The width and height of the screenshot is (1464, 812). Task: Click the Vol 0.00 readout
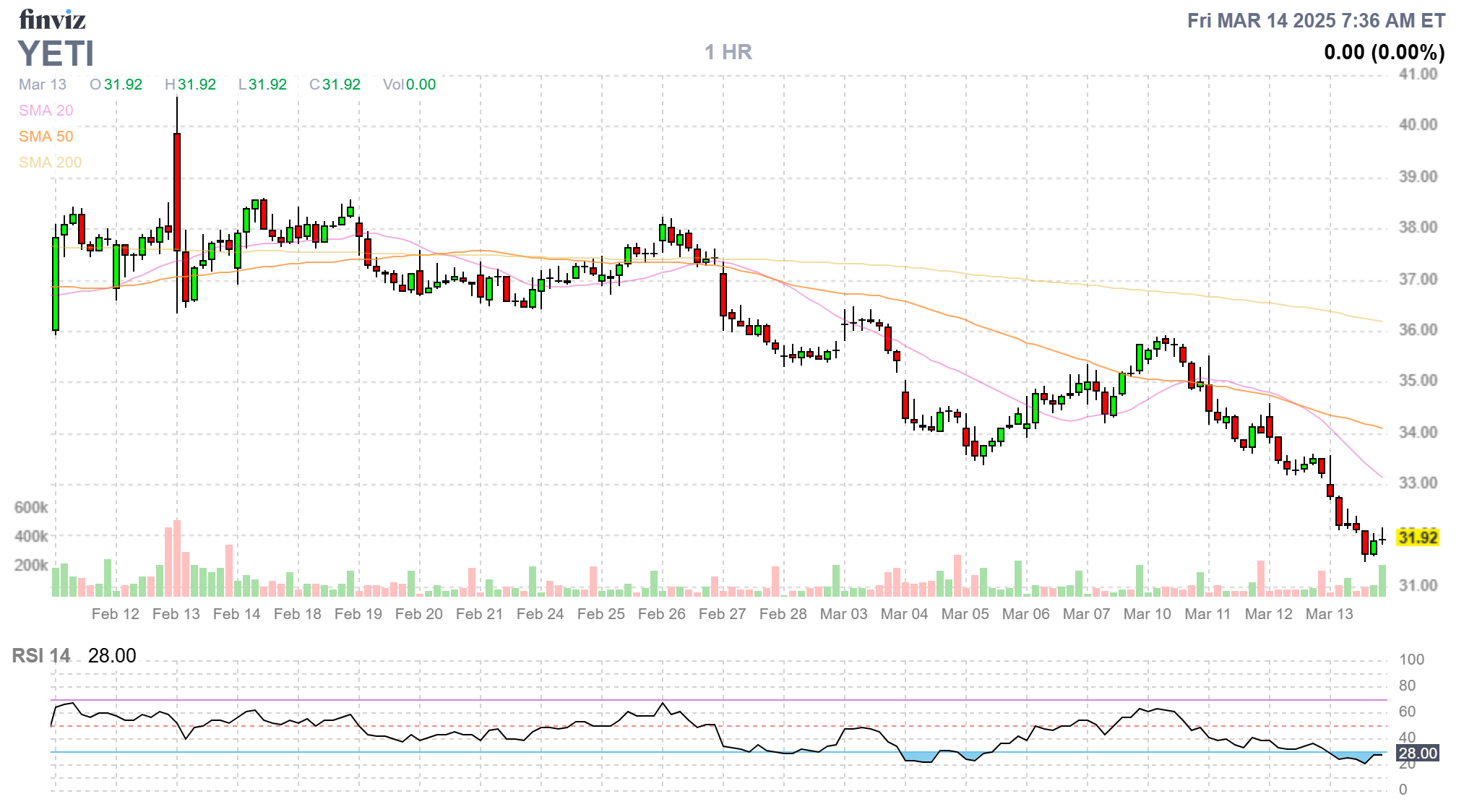409,85
